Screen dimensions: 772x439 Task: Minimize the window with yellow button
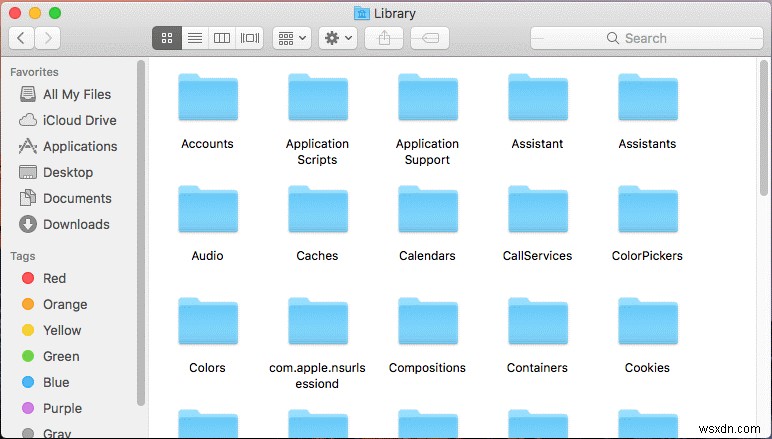(35, 13)
